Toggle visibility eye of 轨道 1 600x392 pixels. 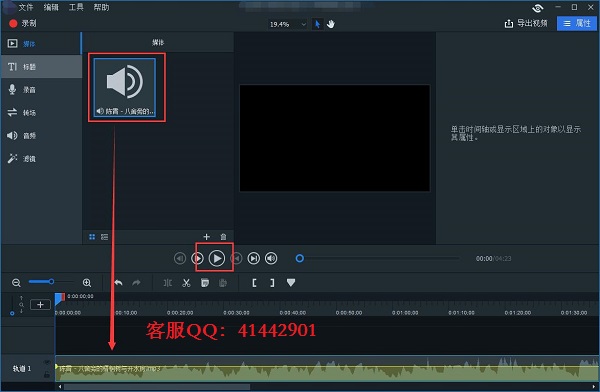click(47, 362)
